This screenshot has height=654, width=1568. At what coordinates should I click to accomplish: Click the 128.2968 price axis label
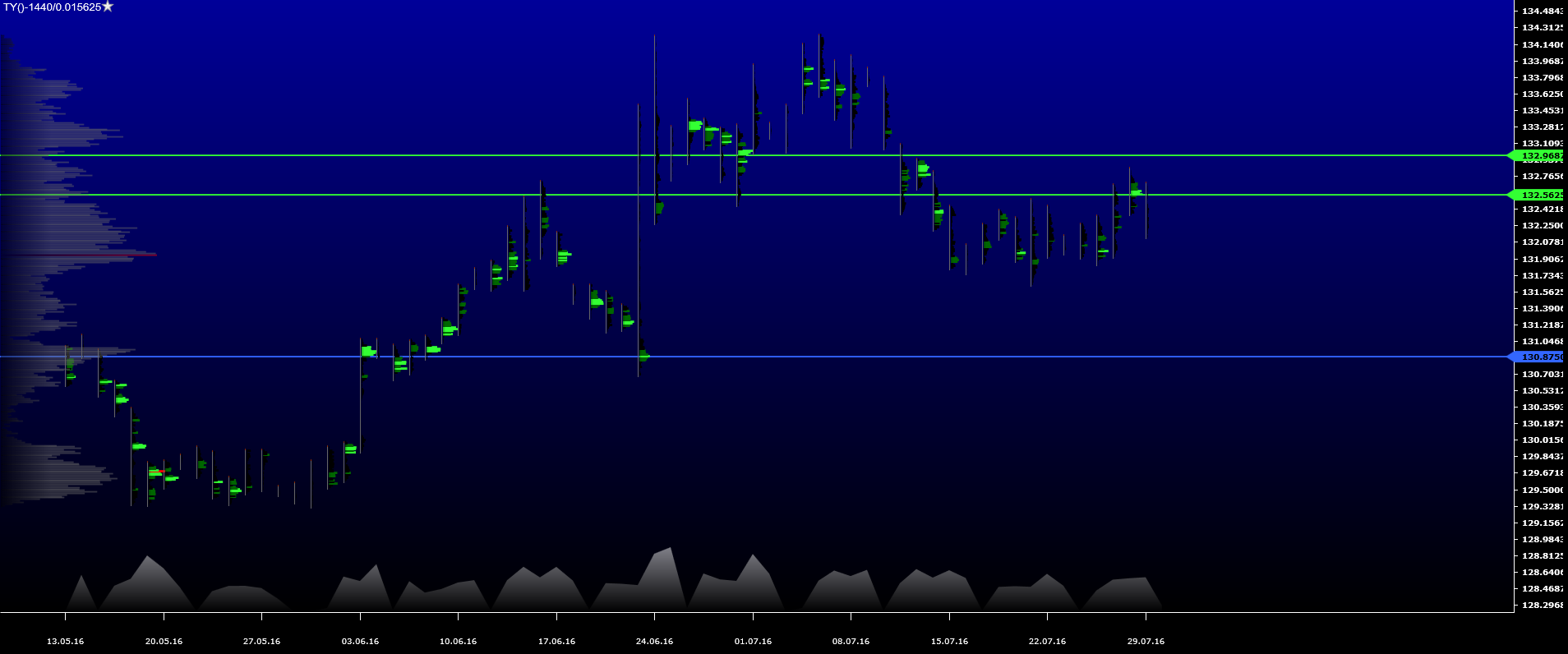tap(1542, 605)
